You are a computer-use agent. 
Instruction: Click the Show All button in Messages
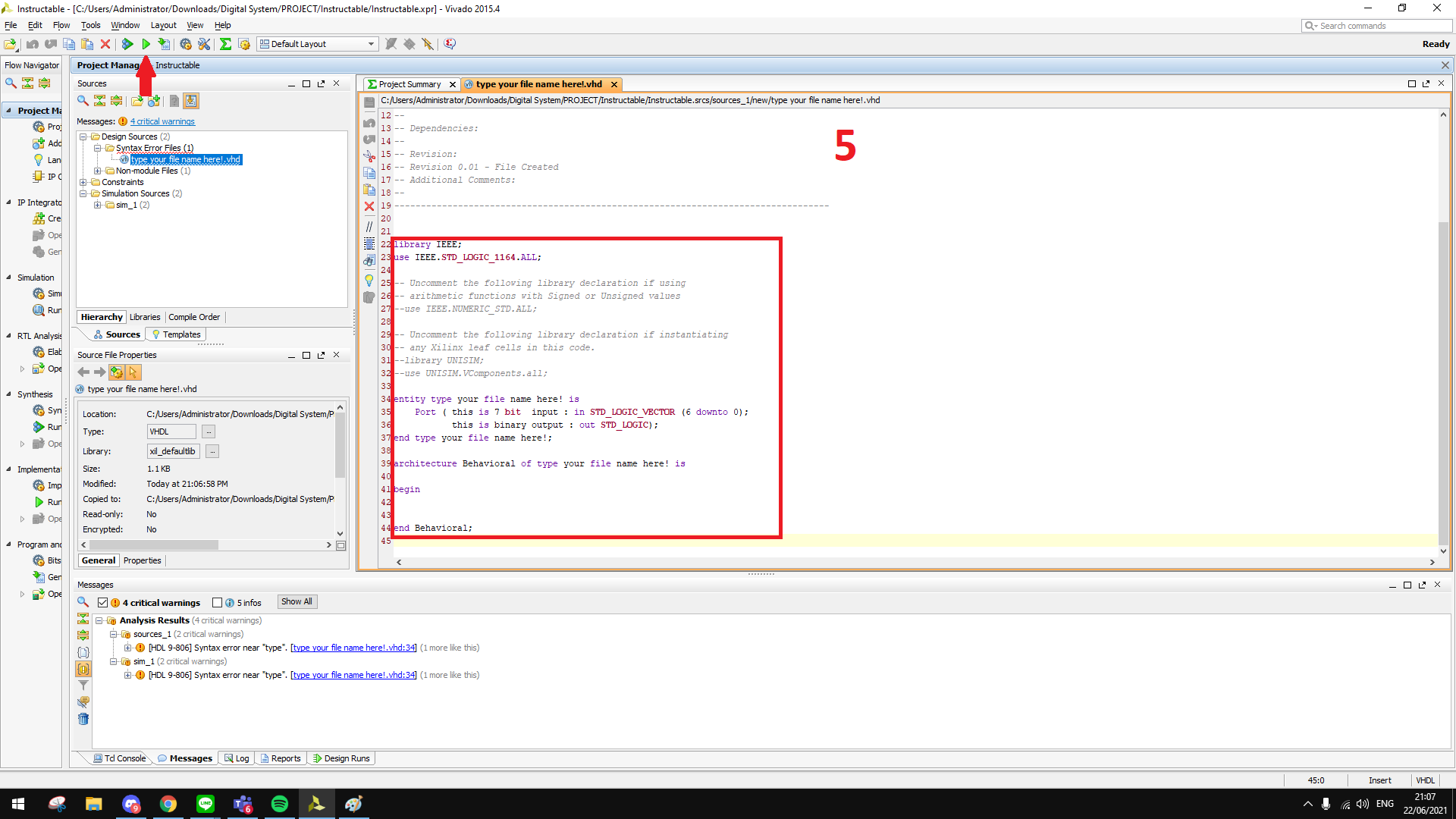click(296, 601)
